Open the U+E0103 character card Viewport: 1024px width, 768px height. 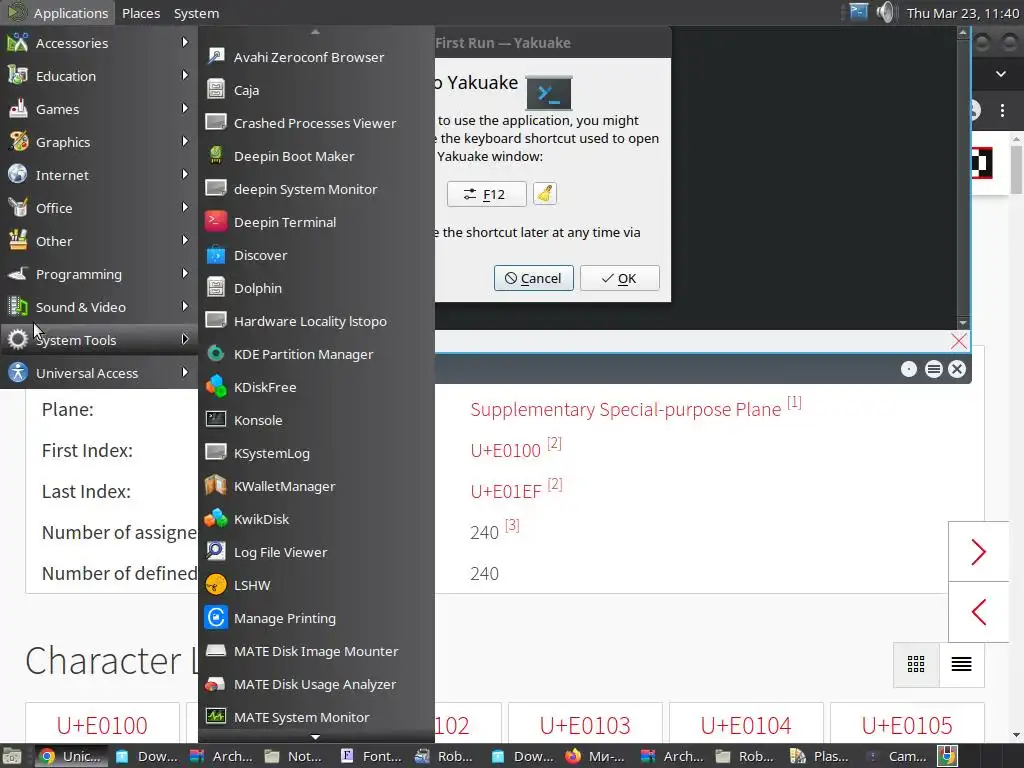tap(585, 722)
